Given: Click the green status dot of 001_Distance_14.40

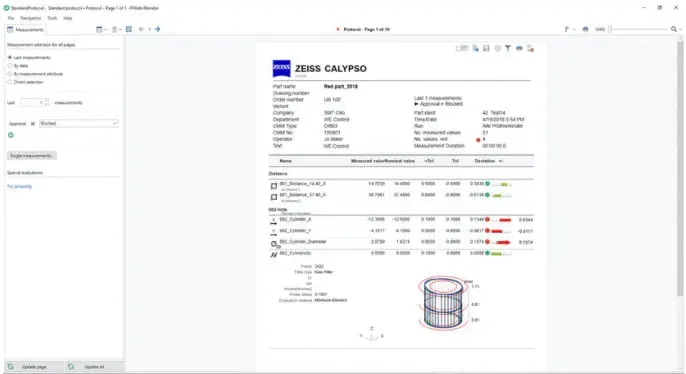Looking at the screenshot, I should point(487,184).
